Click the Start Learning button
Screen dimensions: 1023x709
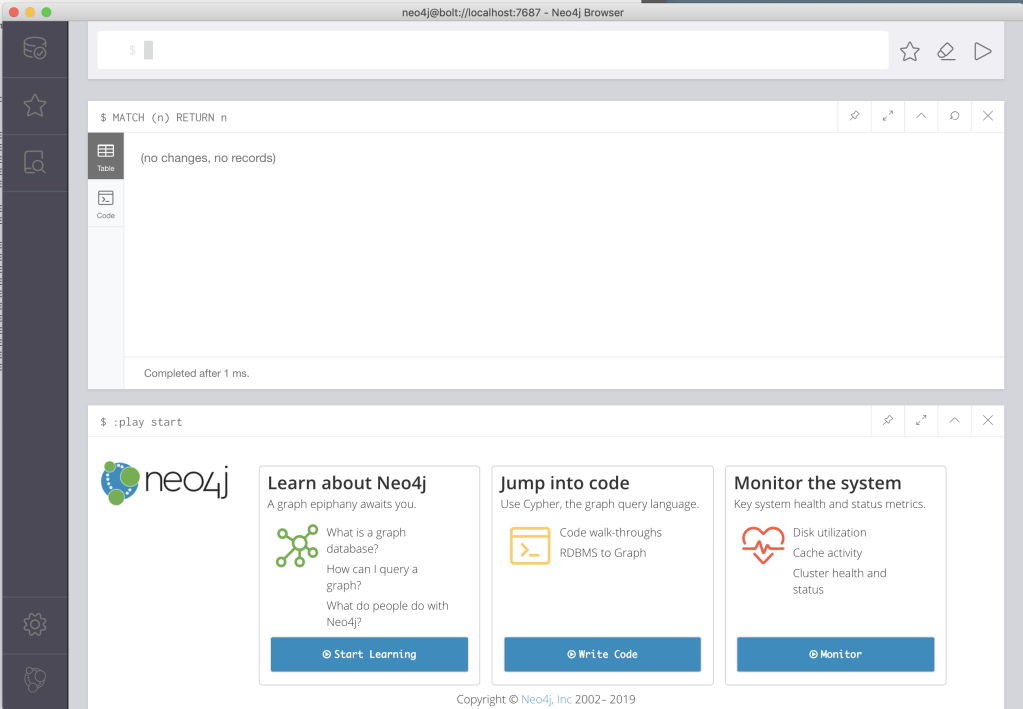(369, 654)
